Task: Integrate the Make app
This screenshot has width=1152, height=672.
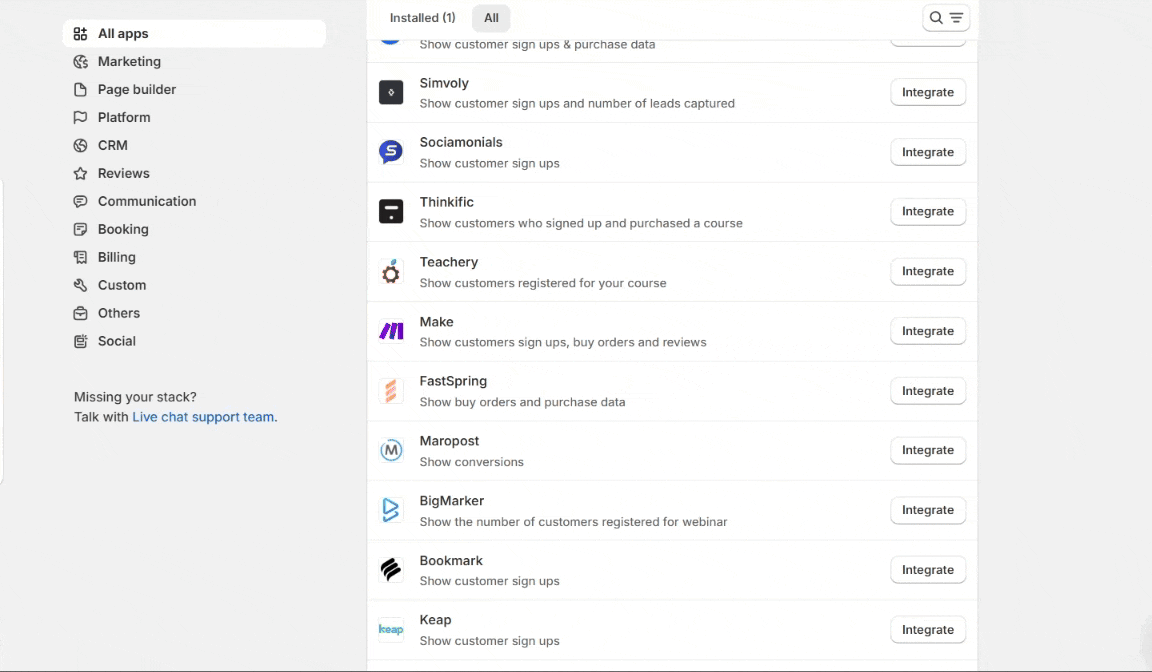Action: coord(928,331)
